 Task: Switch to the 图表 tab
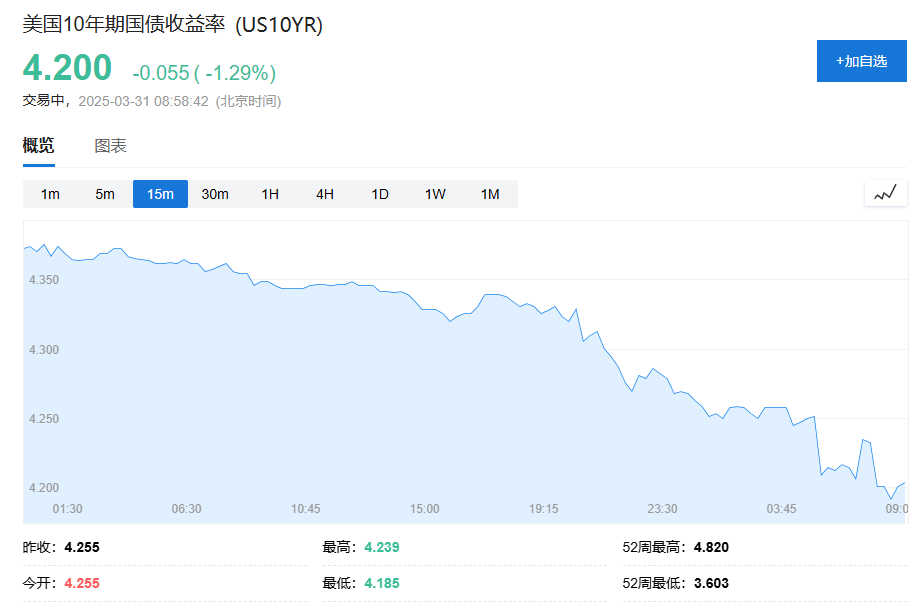click(x=111, y=146)
